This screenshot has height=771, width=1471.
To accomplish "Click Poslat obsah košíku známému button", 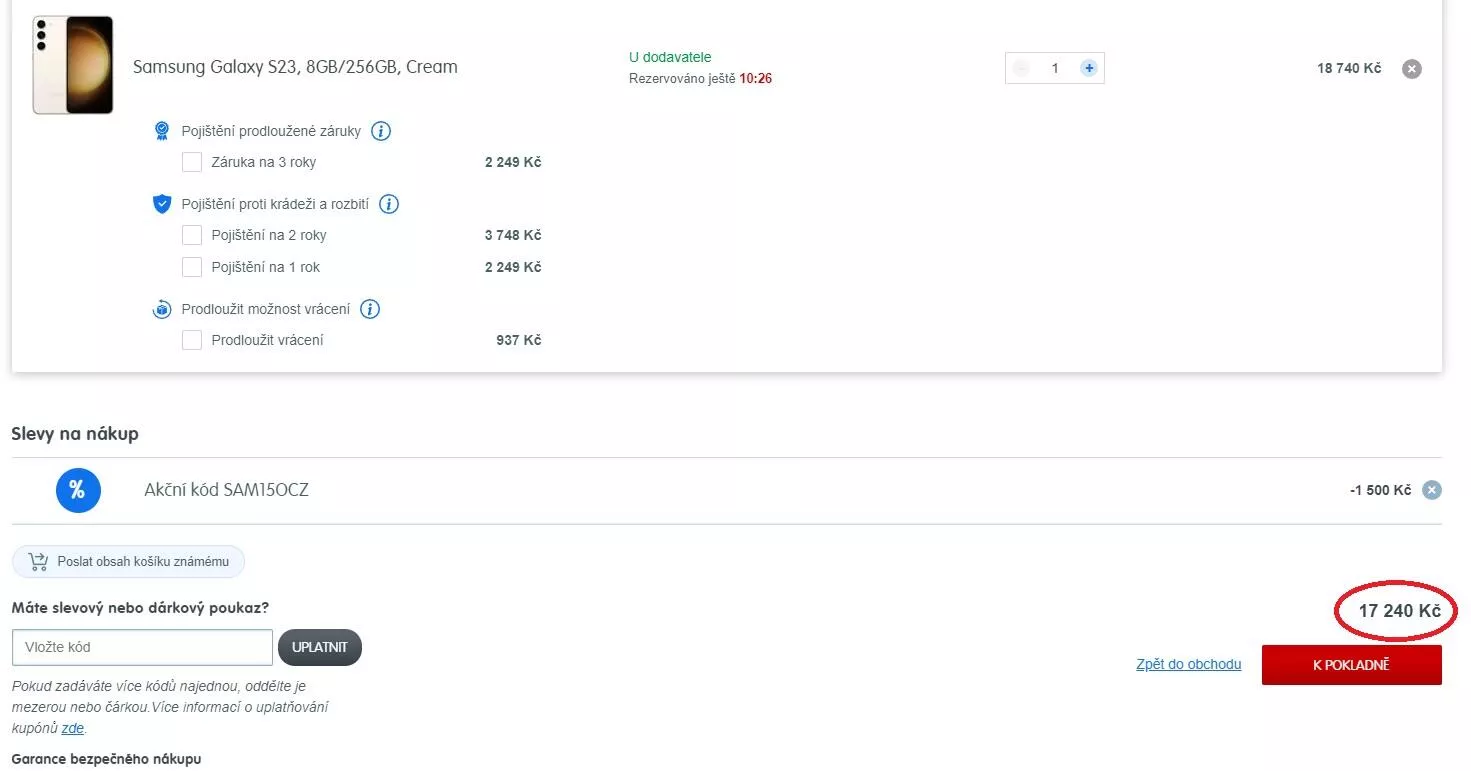I will click(x=128, y=562).
